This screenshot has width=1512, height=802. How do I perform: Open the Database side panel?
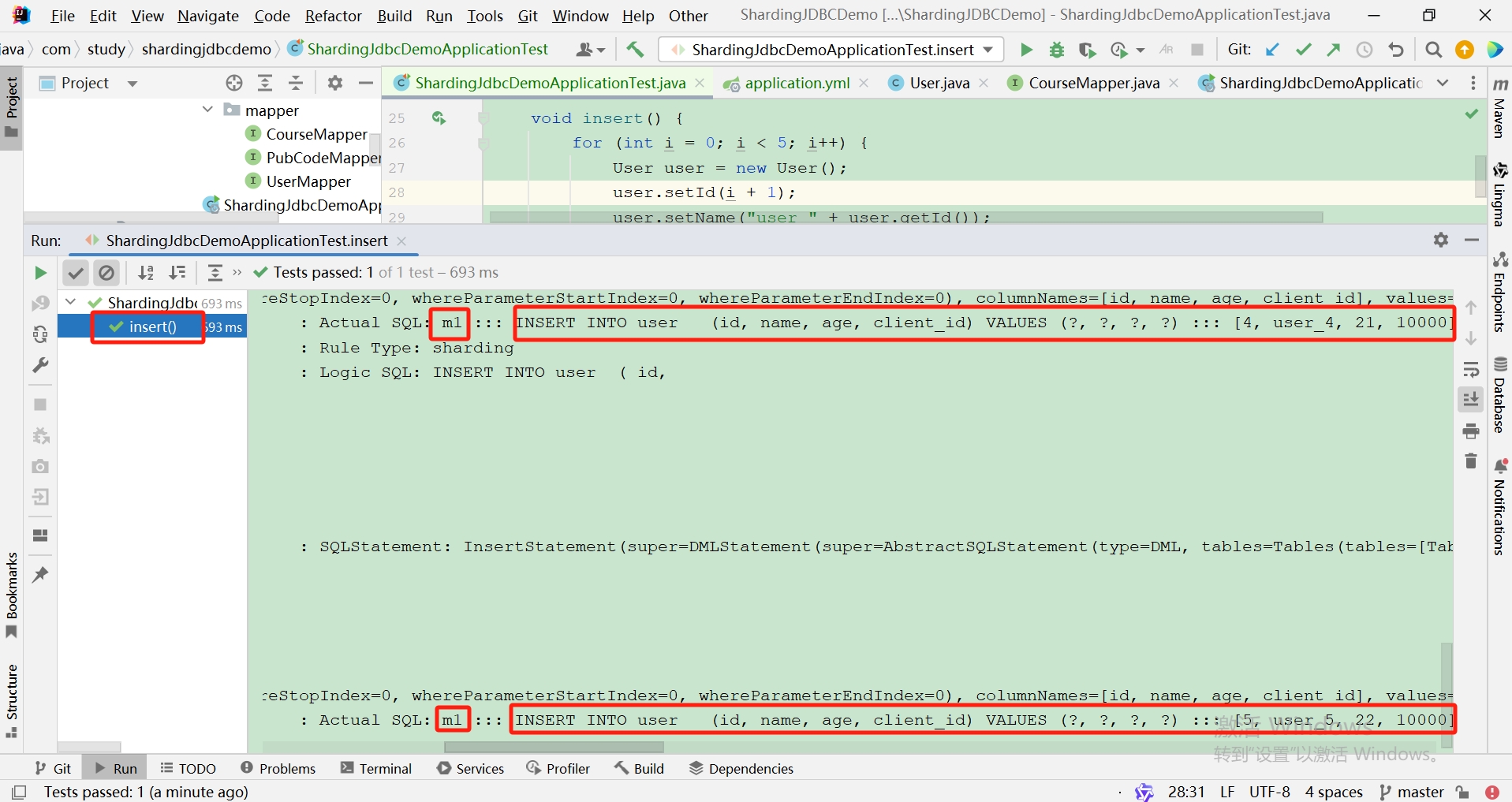1500,395
